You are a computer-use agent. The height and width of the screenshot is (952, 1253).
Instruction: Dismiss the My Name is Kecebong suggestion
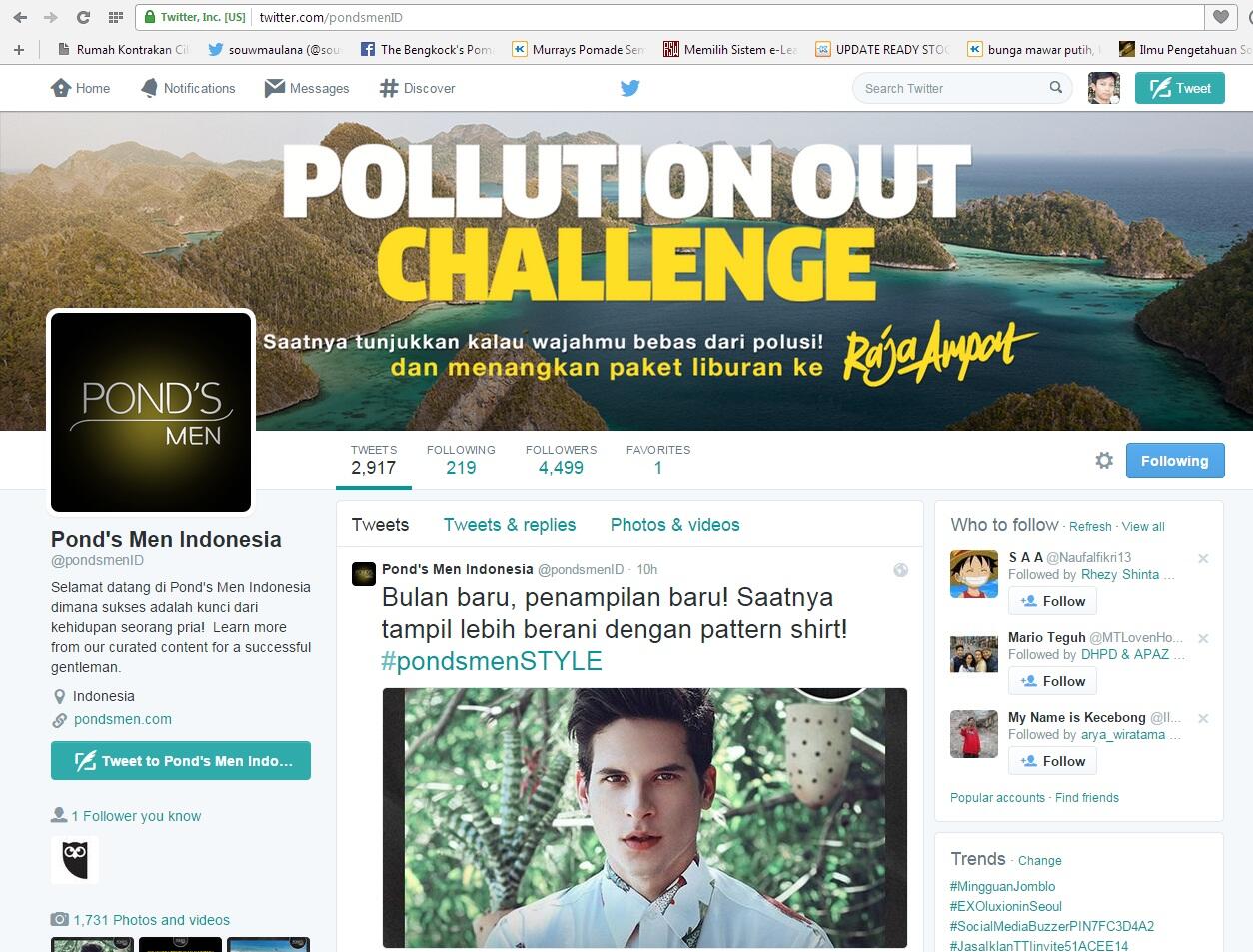(x=1203, y=718)
